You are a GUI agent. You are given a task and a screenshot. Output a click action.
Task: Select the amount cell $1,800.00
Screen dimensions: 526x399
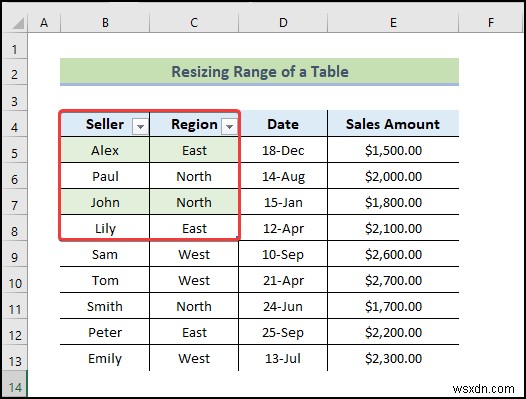[x=393, y=202]
